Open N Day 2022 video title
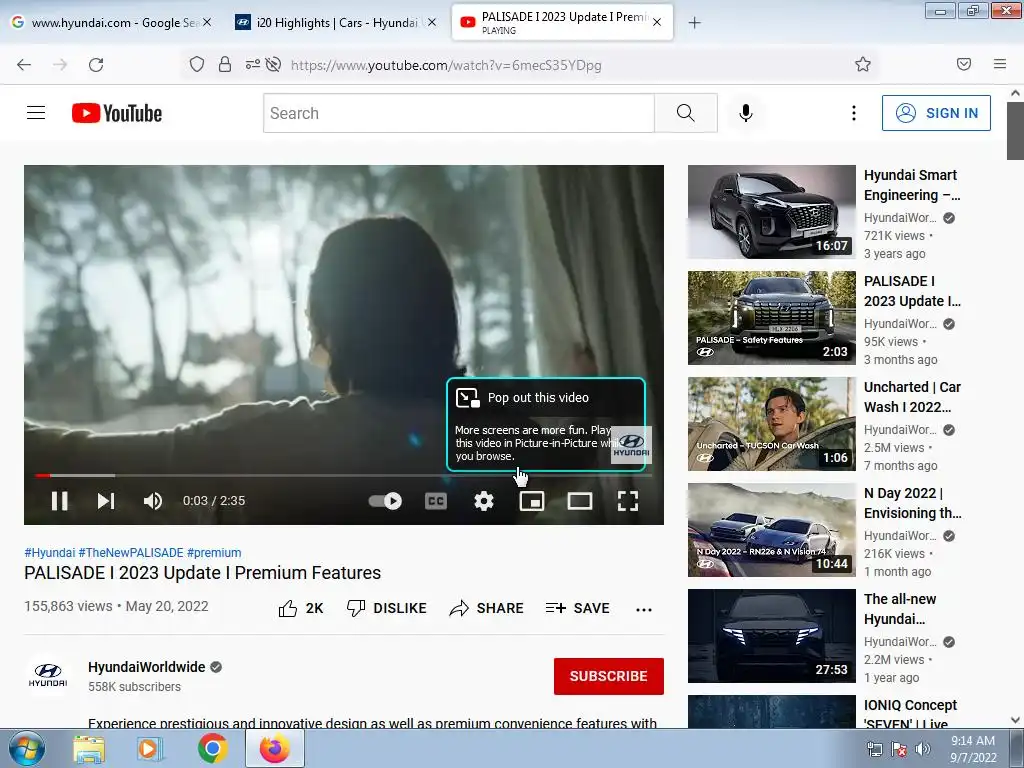 912,503
